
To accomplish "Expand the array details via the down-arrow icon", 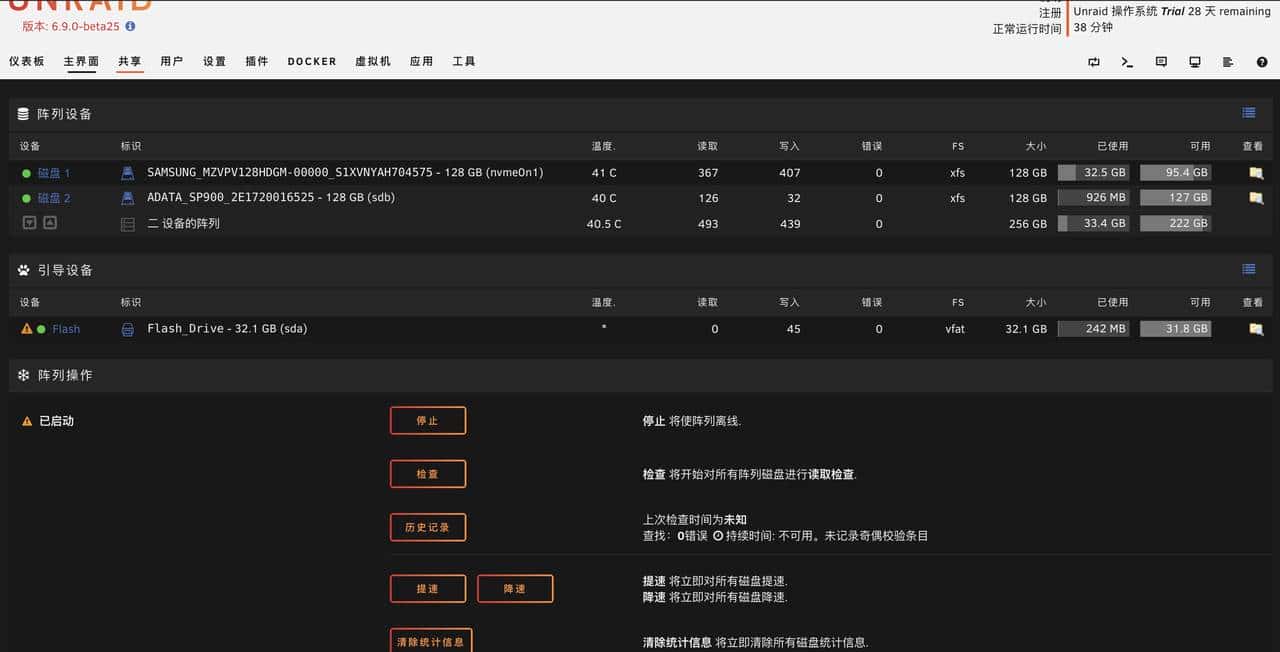I will (29, 222).
